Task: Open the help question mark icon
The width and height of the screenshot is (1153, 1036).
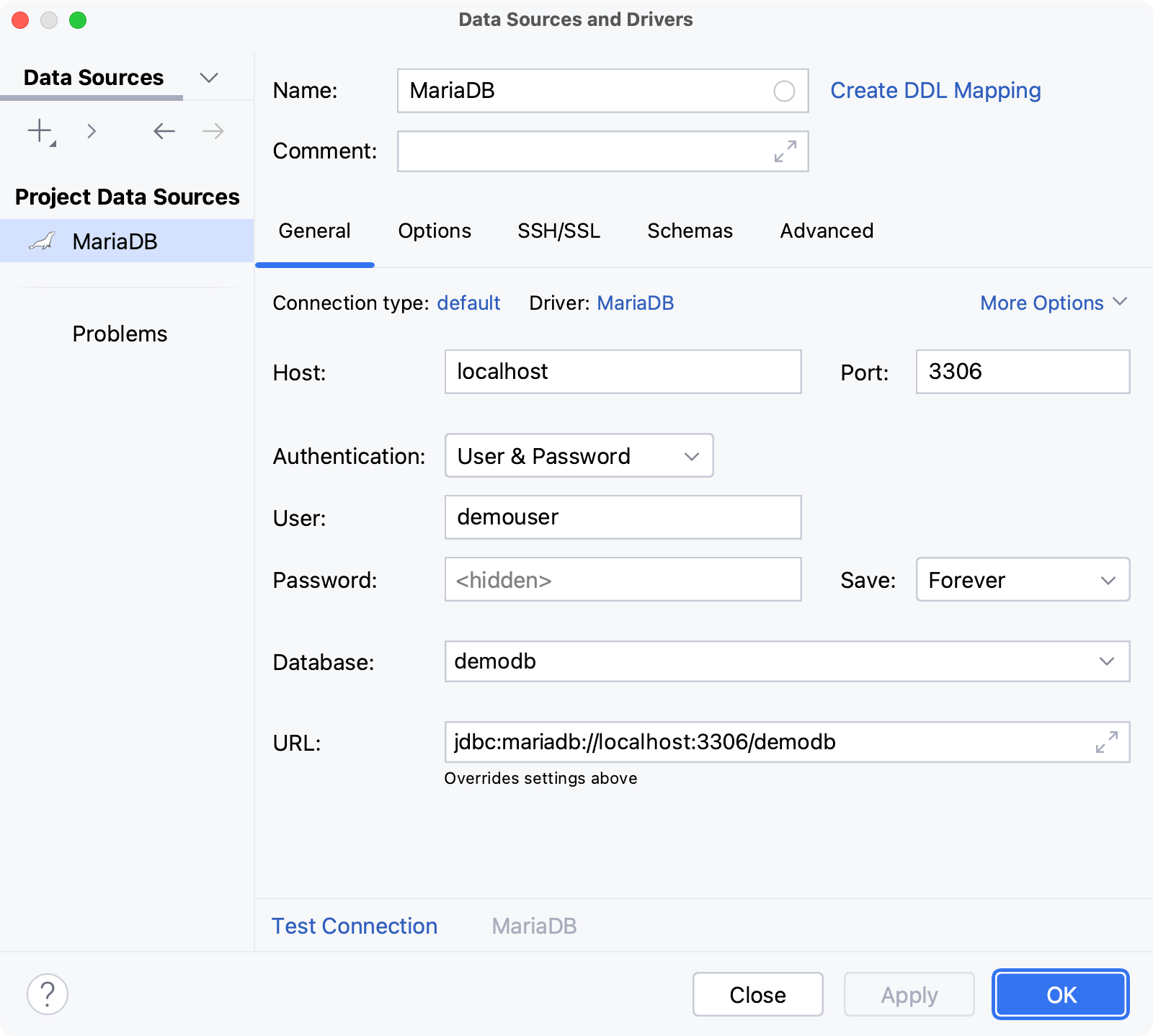Action: pyautogui.click(x=48, y=994)
